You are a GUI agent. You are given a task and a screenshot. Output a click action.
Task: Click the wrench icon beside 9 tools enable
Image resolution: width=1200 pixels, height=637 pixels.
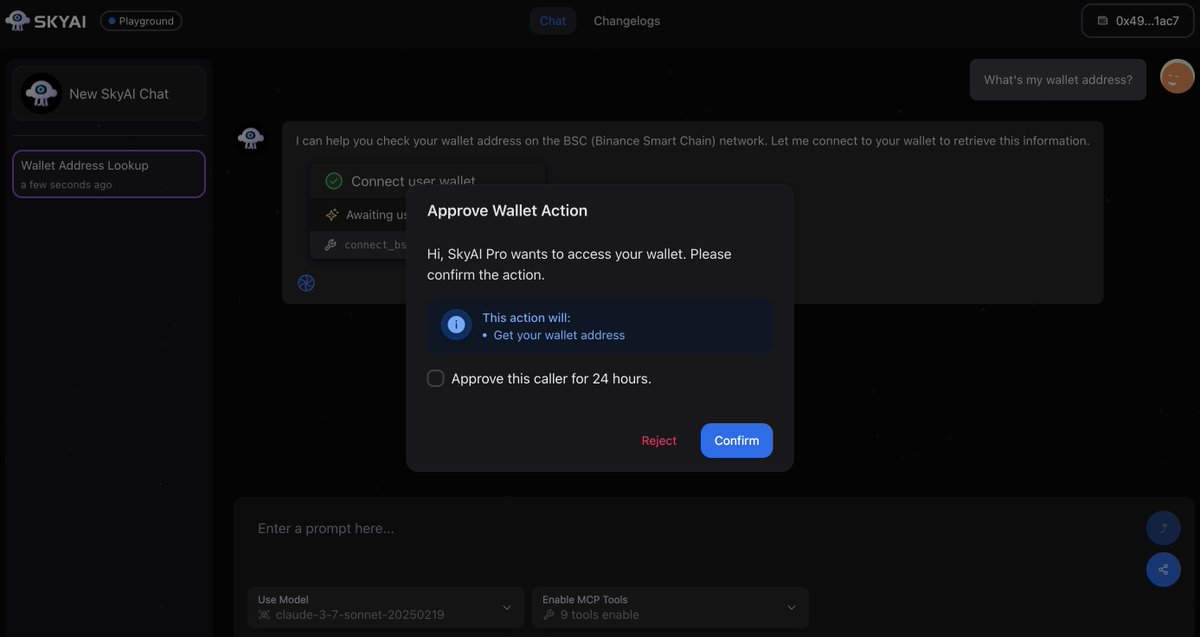[x=548, y=615]
